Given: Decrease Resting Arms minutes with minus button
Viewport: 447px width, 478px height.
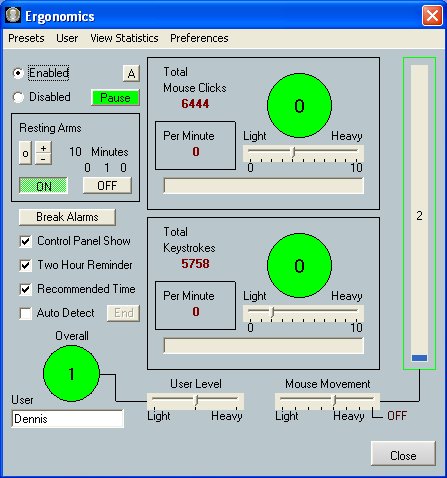Looking at the screenshot, I should (x=43, y=159).
